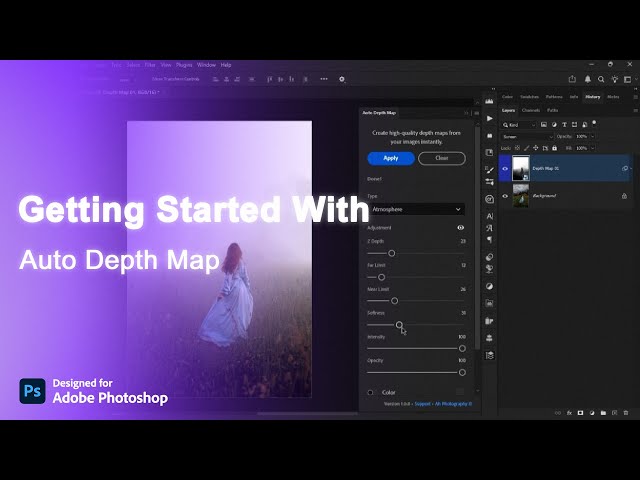Viewport: 640px width, 480px height.
Task: Hide the Depth Map layer eye
Action: tap(505, 169)
